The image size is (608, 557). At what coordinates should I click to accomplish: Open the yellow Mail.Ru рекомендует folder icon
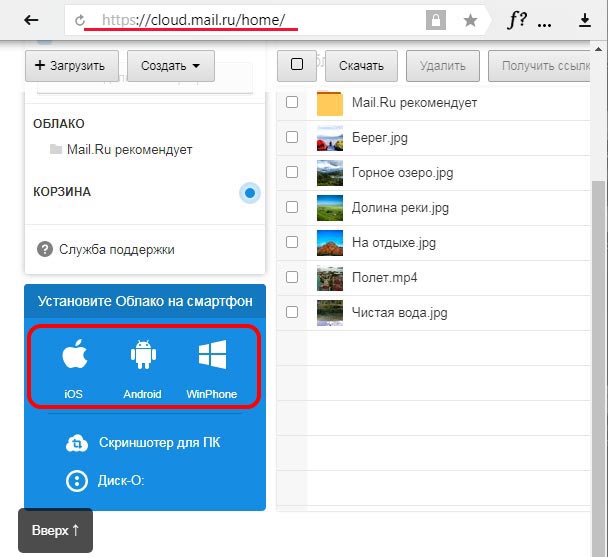click(x=330, y=103)
